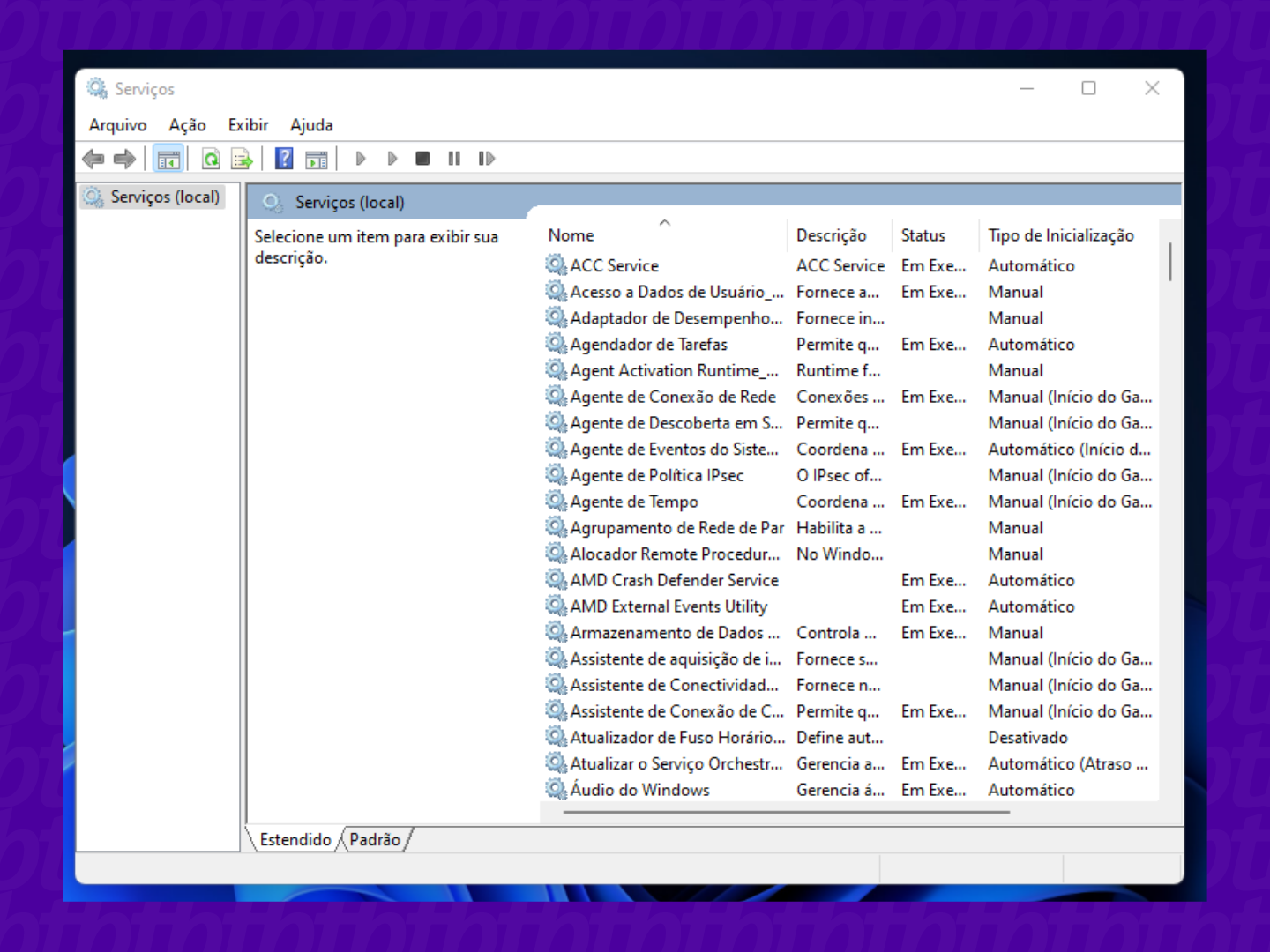This screenshot has width=1270, height=952.
Task: Toggle the console tree pane icon
Action: point(168,159)
